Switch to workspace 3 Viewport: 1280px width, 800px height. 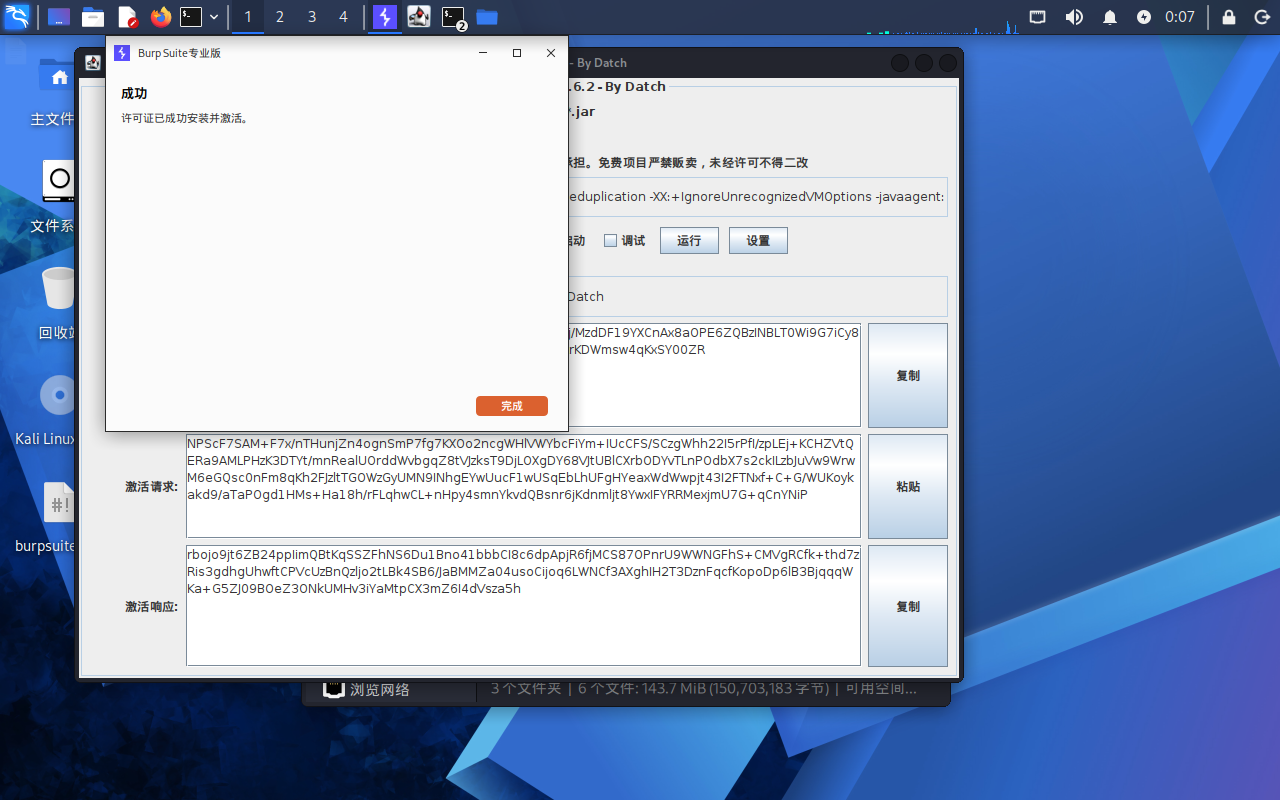pos(312,17)
